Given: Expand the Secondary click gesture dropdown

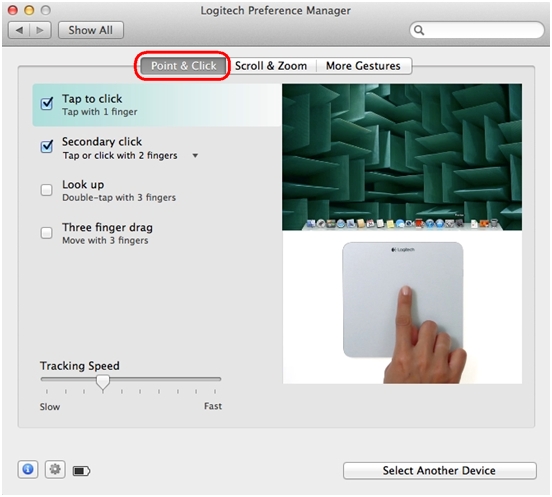Looking at the screenshot, I should coord(195,155).
